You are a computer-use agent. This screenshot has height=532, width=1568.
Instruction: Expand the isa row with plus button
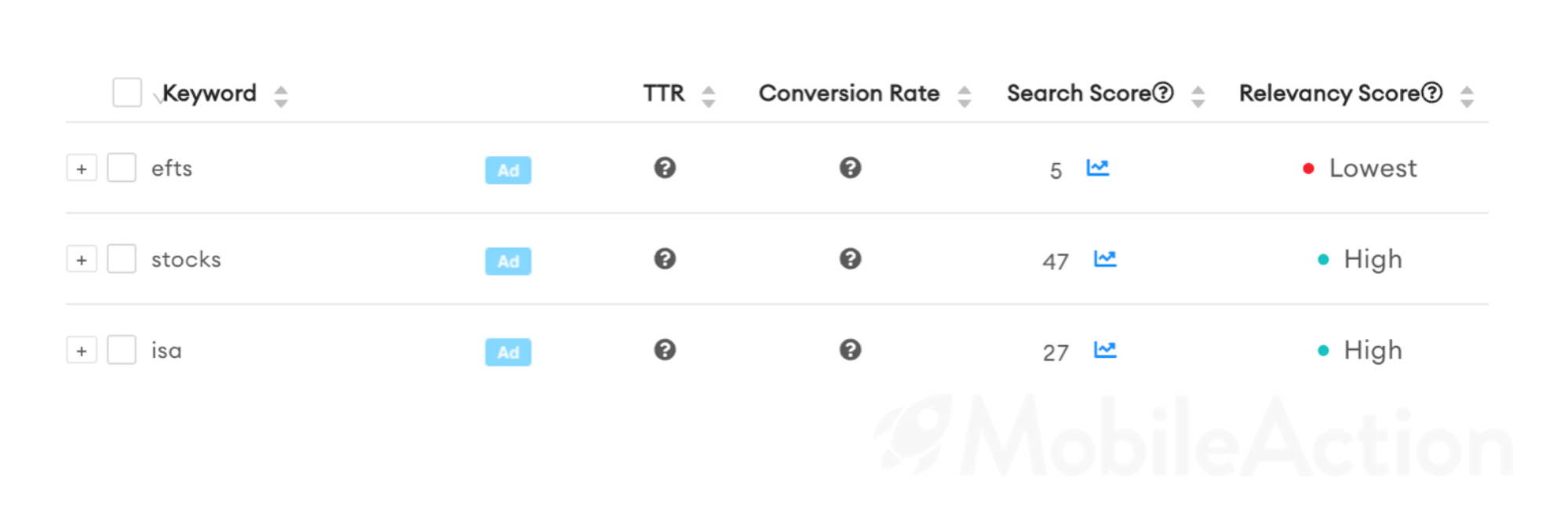point(82,351)
